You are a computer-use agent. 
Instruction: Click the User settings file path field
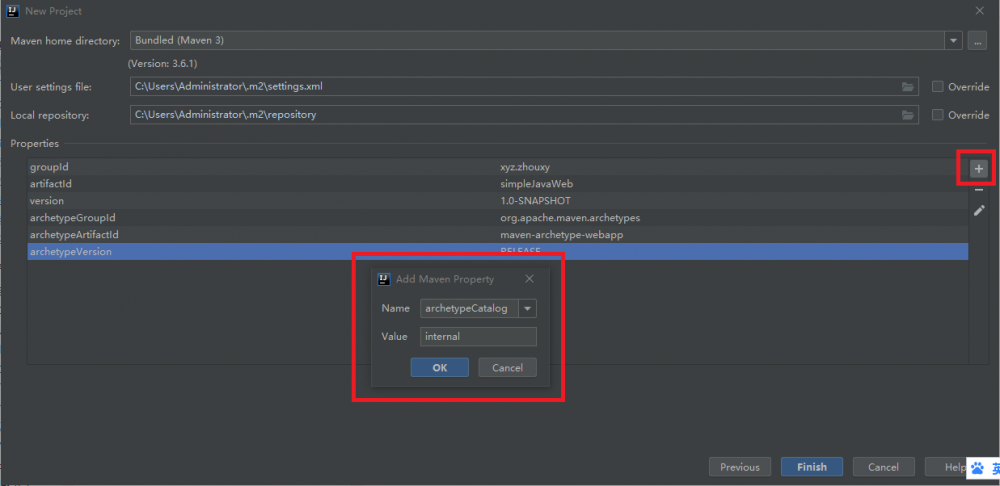[x=524, y=87]
